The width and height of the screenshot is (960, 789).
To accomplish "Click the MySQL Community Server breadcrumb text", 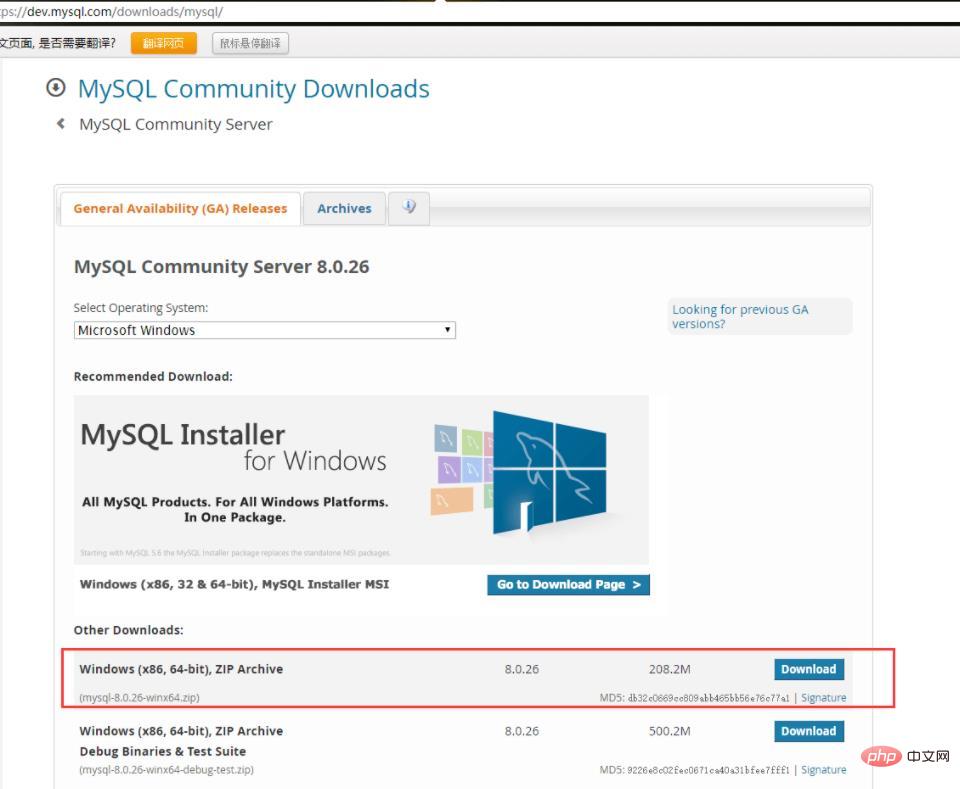I will pos(176,124).
